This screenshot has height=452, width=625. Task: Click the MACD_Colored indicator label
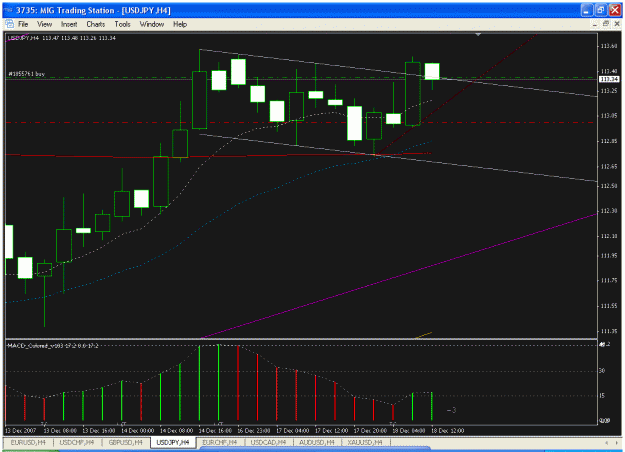pyautogui.click(x=53, y=346)
